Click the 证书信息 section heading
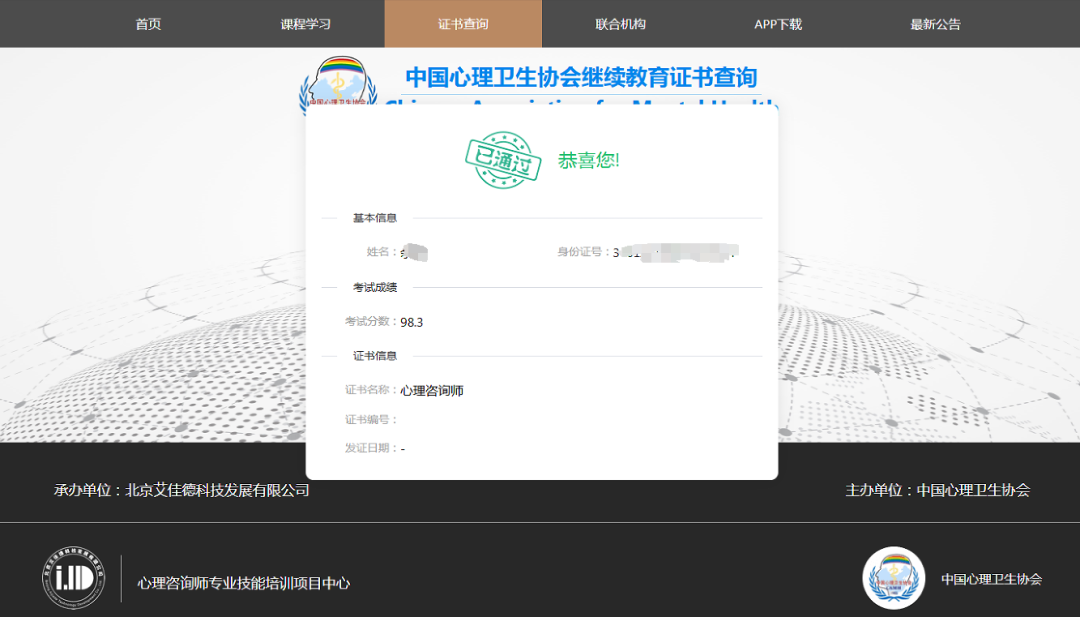This screenshot has height=617, width=1080. pos(375,356)
